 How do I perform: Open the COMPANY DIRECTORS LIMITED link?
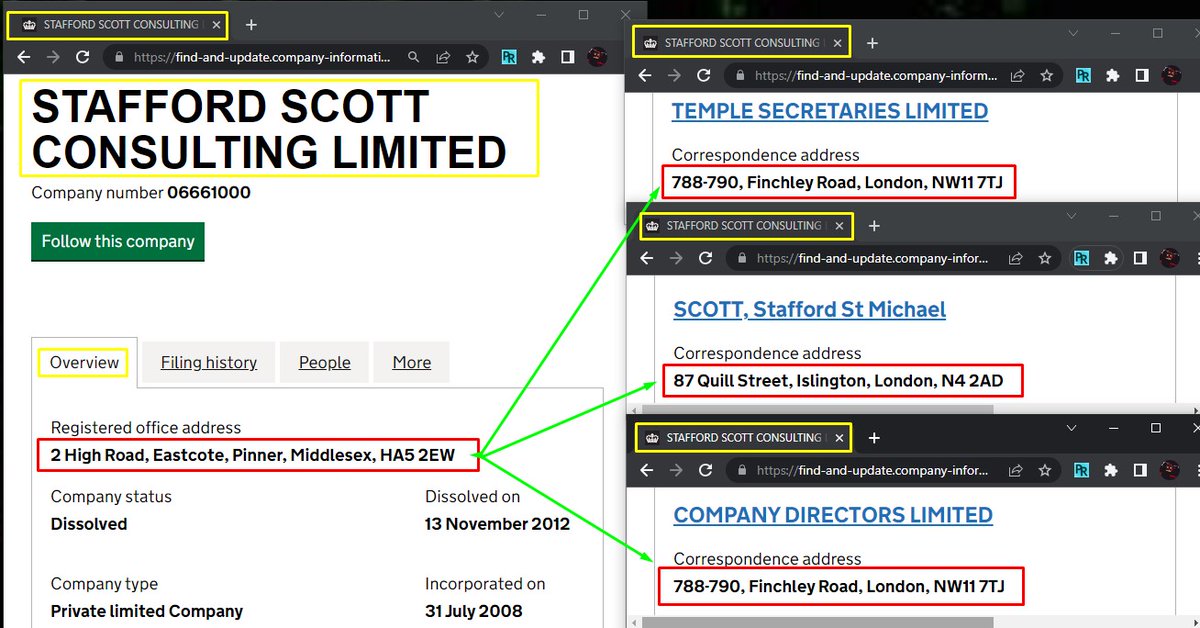833,515
